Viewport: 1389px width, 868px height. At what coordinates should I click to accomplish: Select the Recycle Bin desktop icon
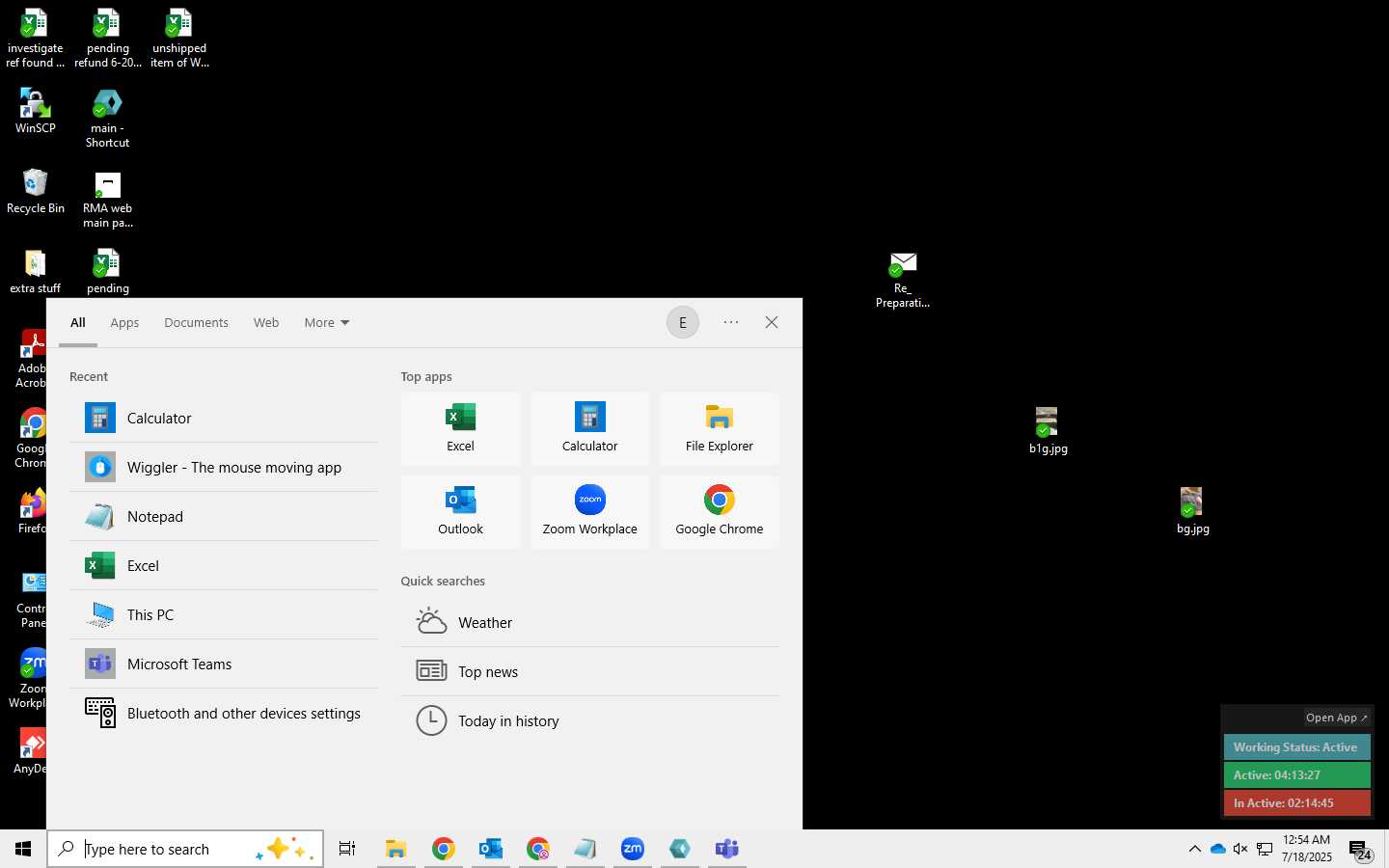[36, 191]
